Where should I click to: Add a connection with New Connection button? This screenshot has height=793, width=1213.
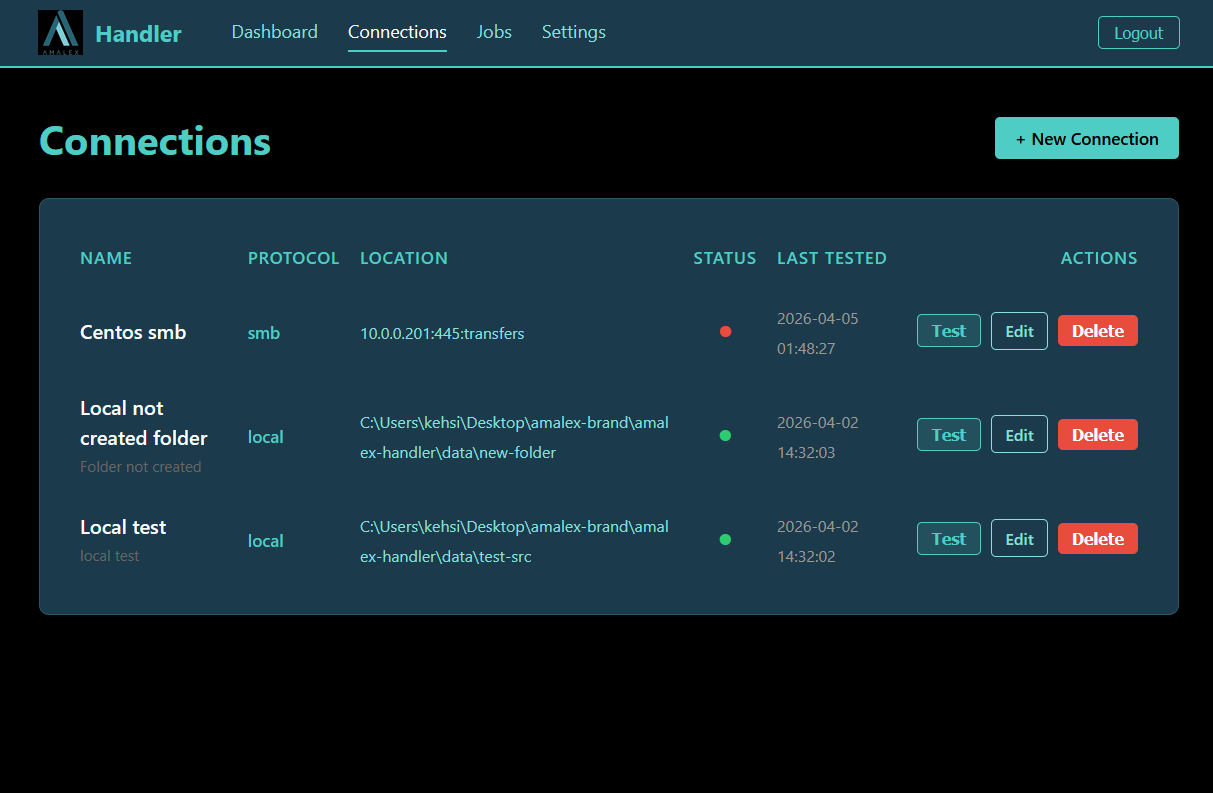coord(1087,138)
